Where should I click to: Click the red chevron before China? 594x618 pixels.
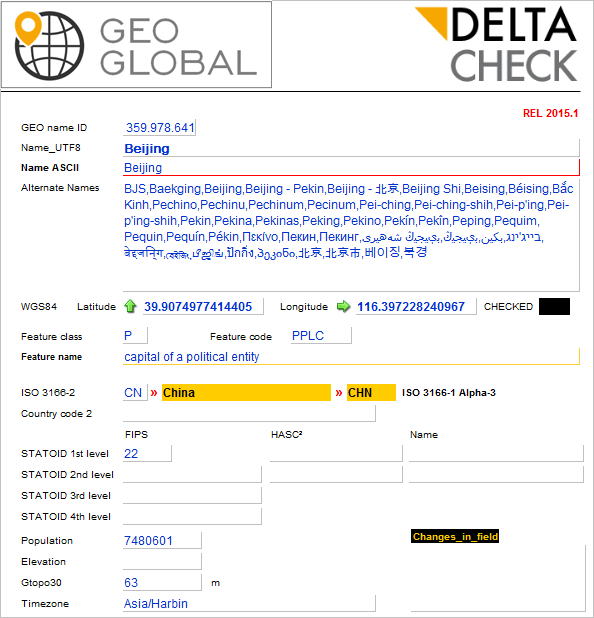point(154,393)
